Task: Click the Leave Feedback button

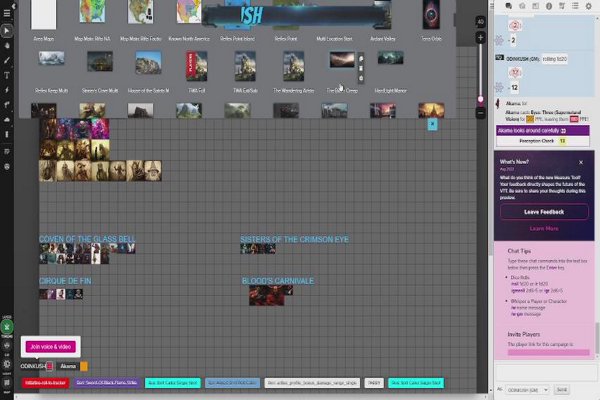Action: [x=544, y=212]
